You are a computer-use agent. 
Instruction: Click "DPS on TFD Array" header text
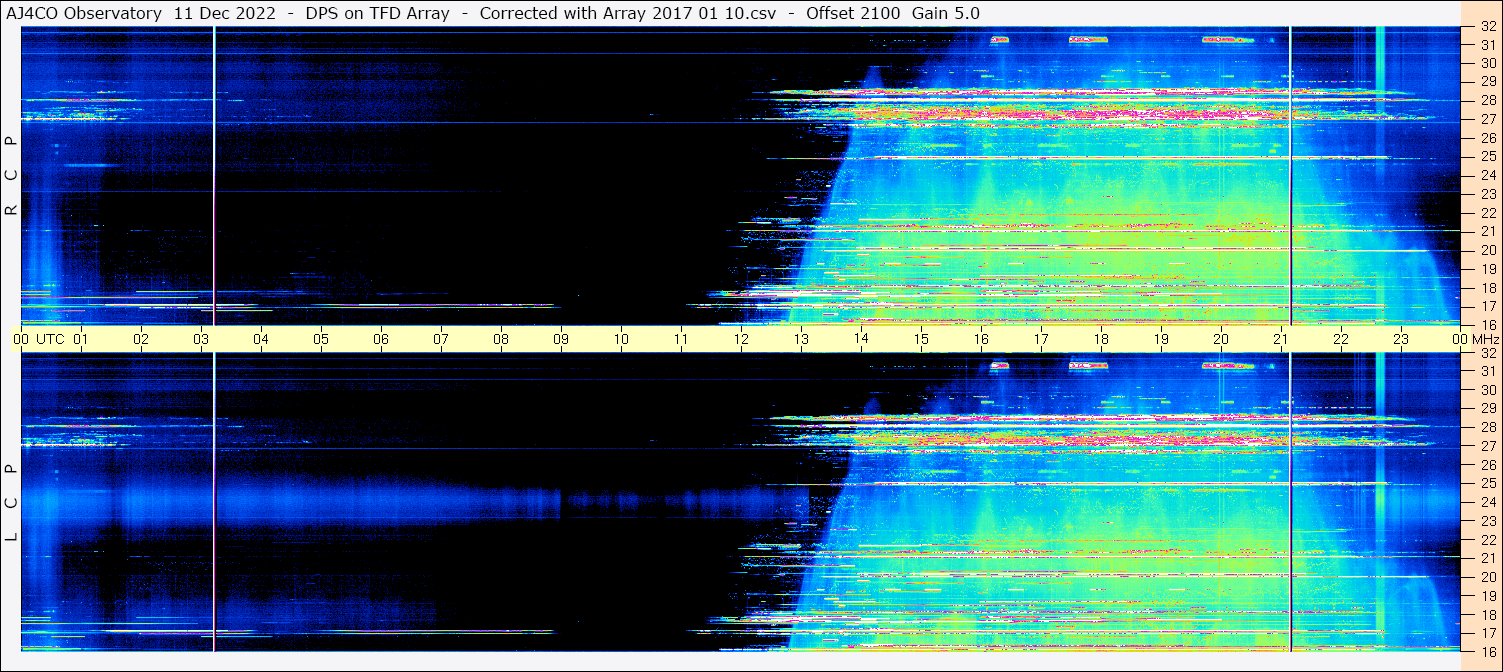click(x=379, y=13)
